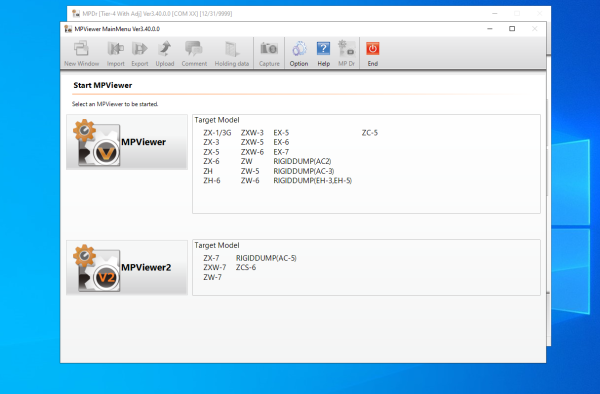Open the Option settings icon

299,54
